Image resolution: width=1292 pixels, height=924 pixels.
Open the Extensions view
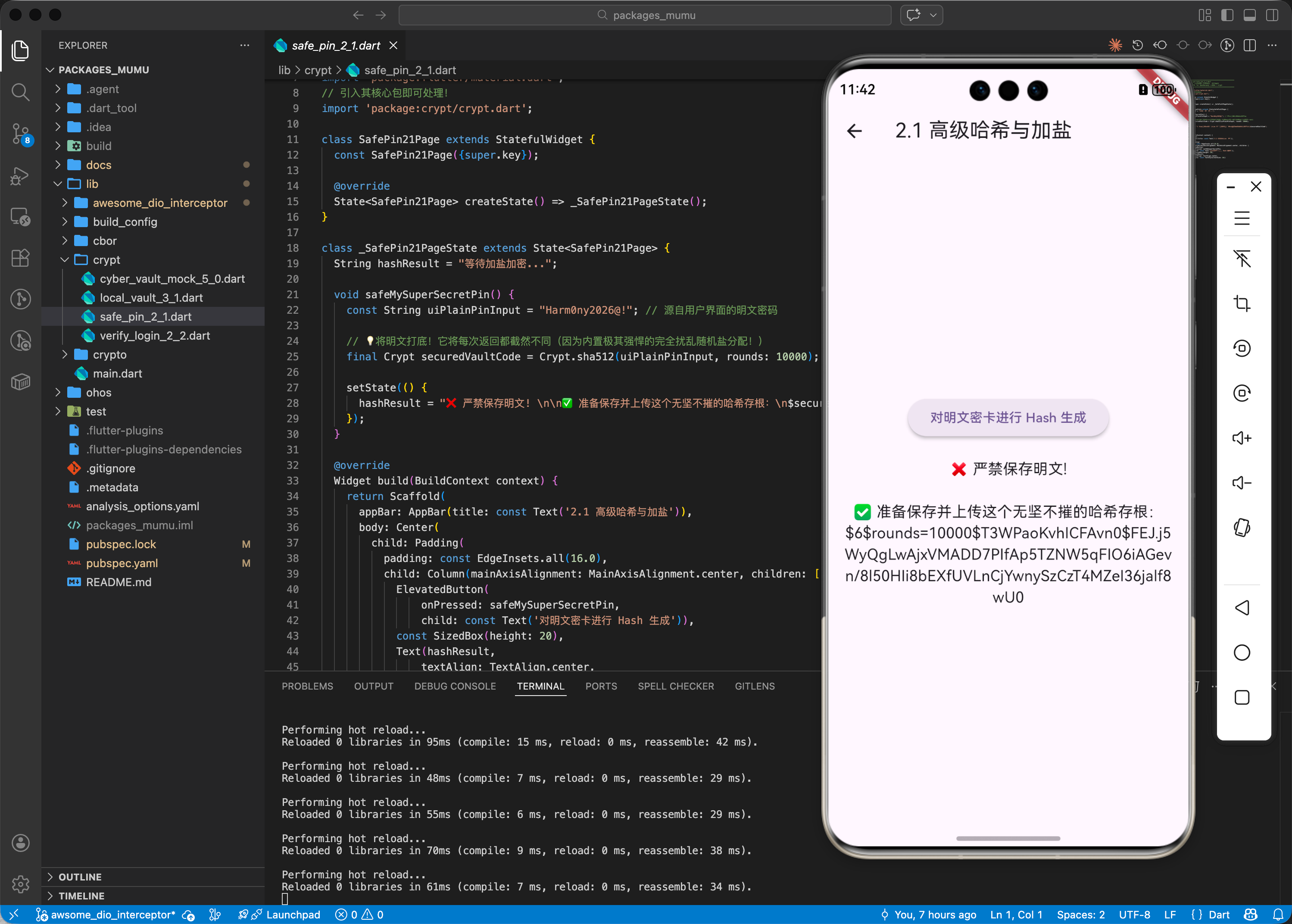pos(21,258)
